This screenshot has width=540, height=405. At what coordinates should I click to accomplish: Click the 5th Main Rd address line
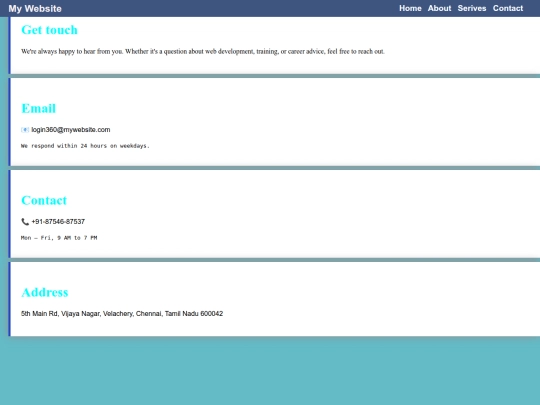pos(122,314)
